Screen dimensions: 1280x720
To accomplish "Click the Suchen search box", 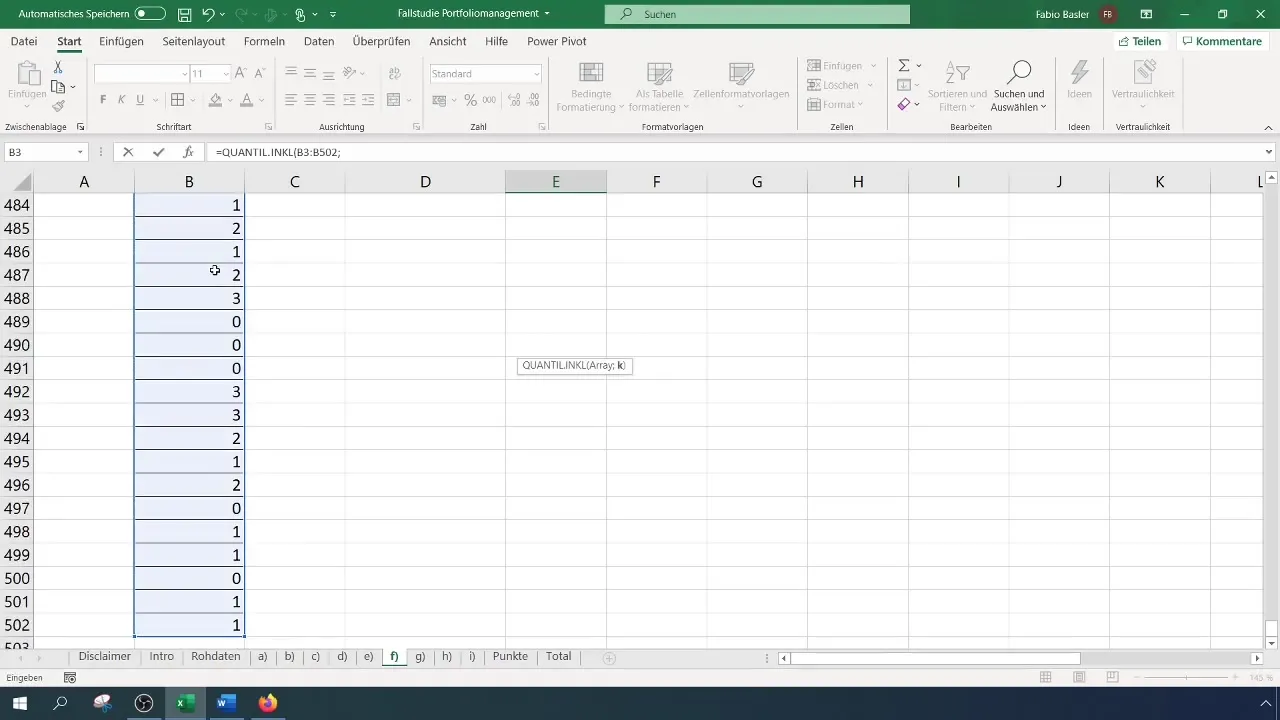I will pyautogui.click(x=757, y=14).
